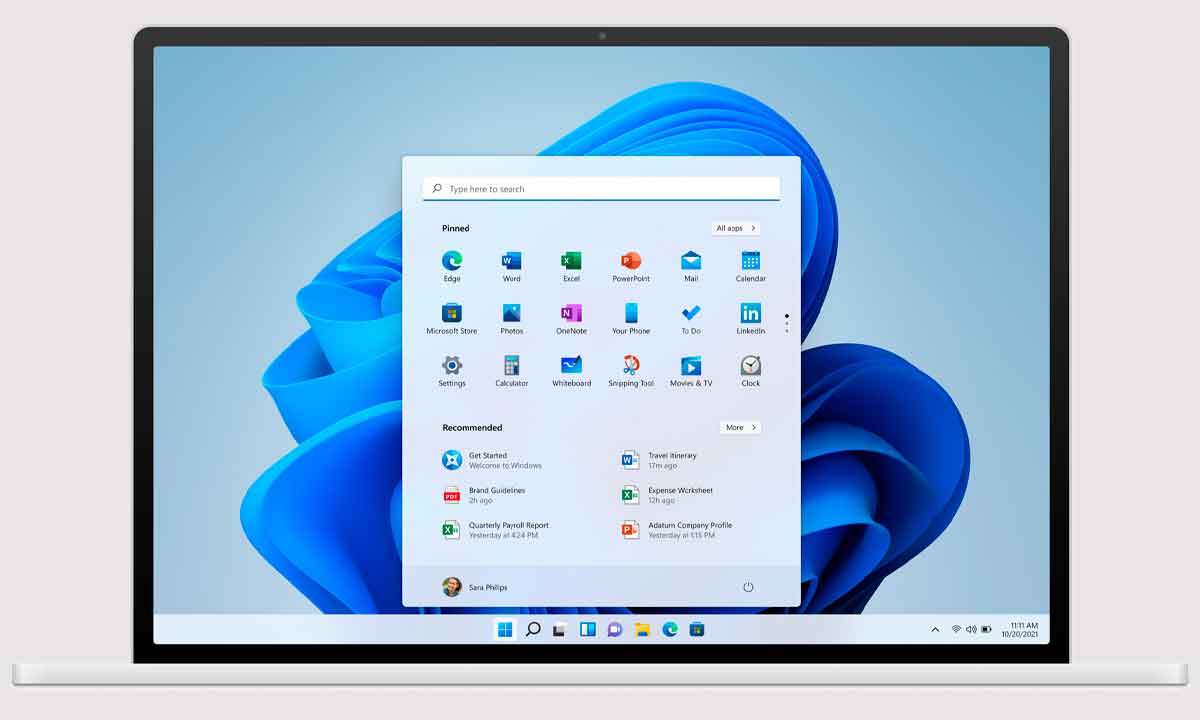Launch the Snipping Tool
1200x720 pixels.
pyautogui.click(x=631, y=368)
